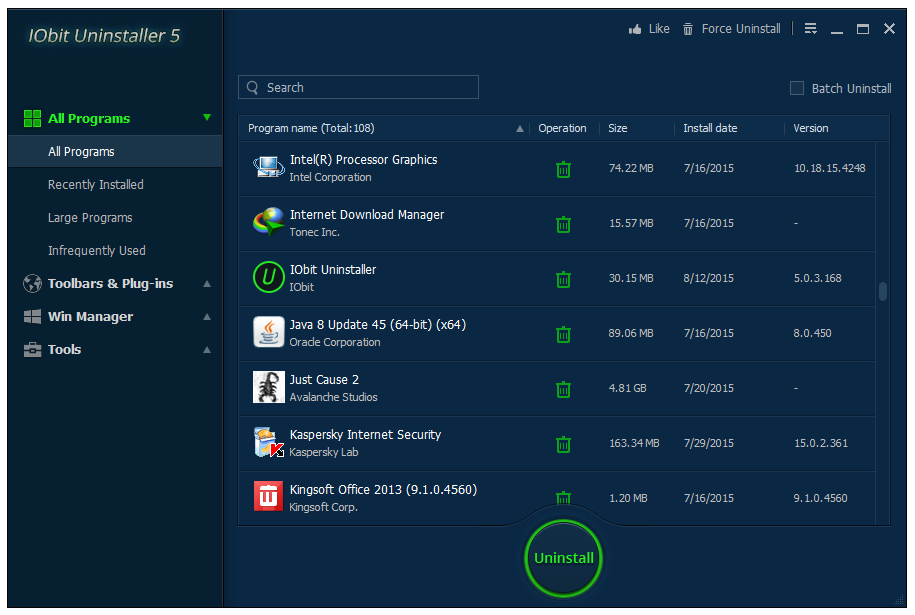Sort by Program name column header
This screenshot has height=615, width=915.
pos(311,128)
